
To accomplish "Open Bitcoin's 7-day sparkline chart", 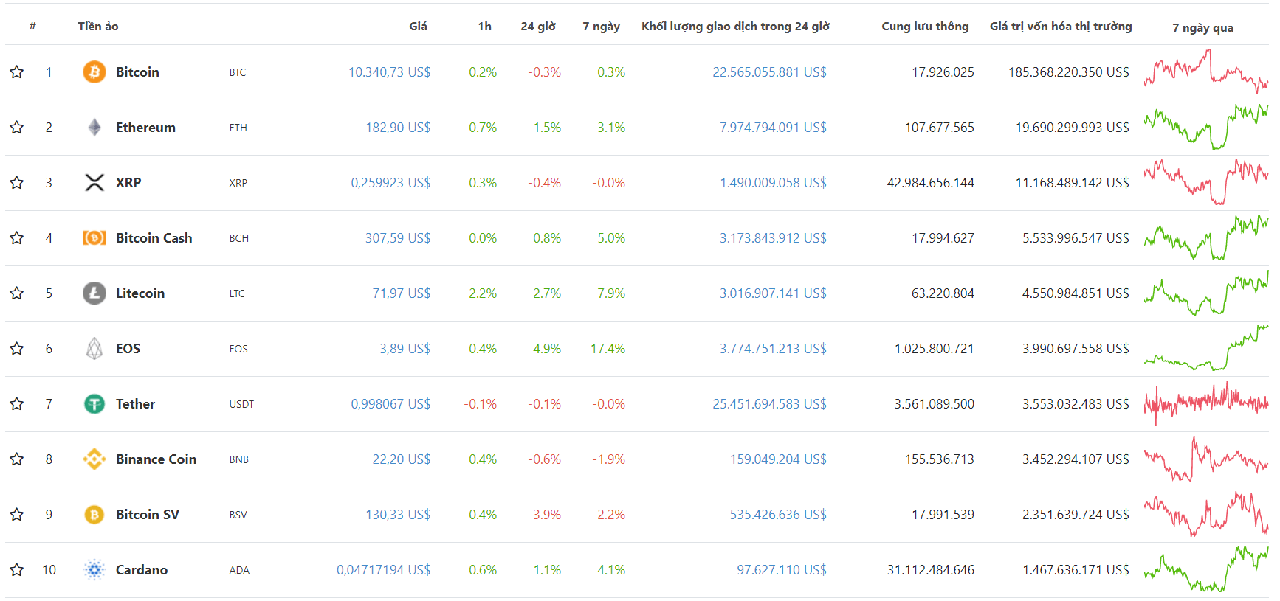I will (1206, 70).
